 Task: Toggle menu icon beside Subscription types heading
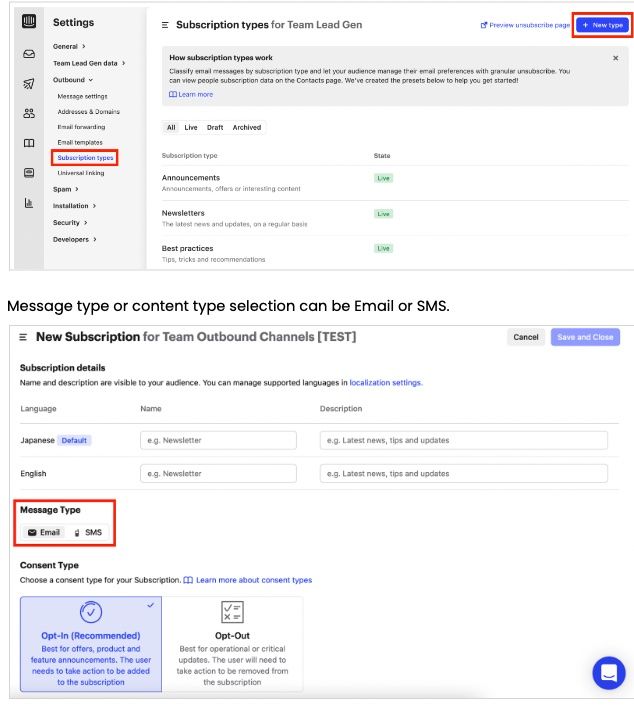[165, 25]
